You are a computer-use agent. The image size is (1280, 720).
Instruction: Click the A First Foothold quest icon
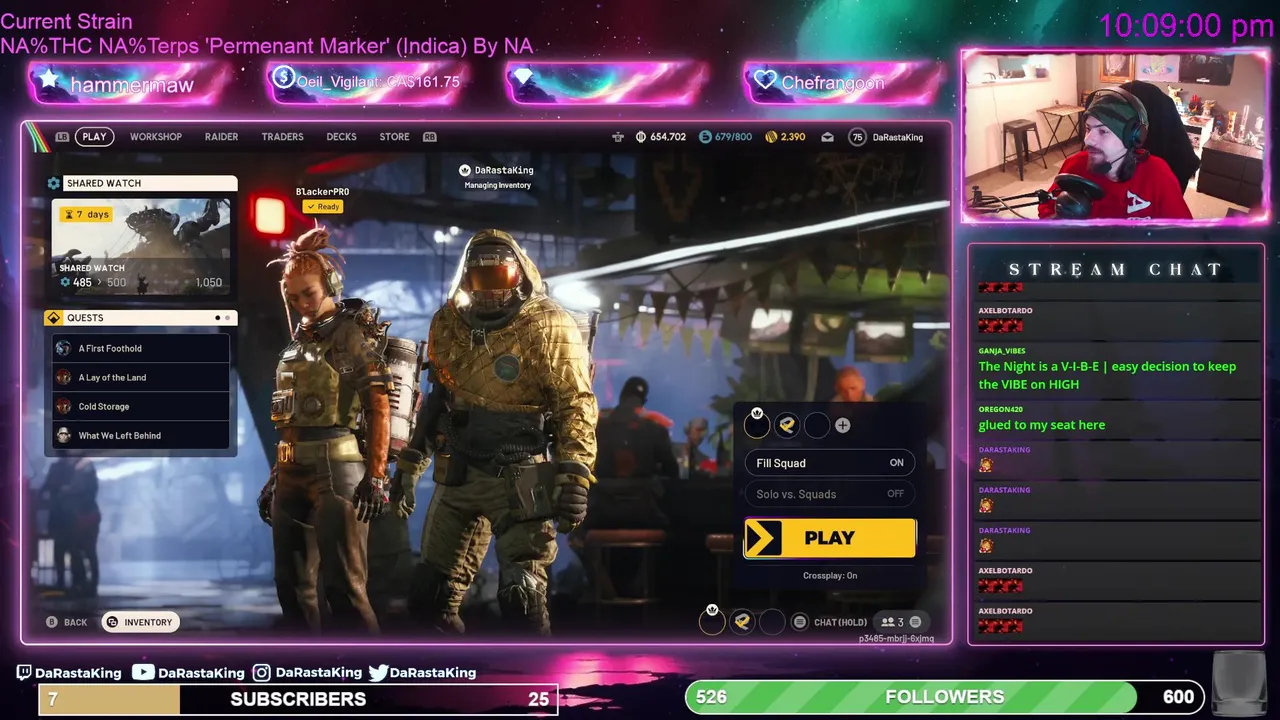[64, 348]
